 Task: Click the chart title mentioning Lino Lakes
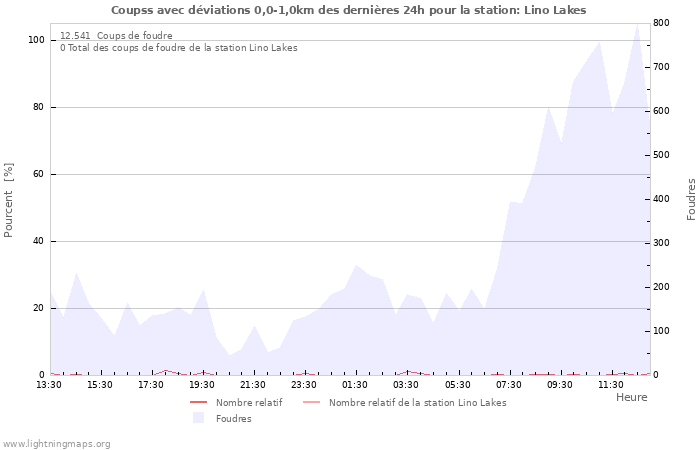tap(348, 10)
